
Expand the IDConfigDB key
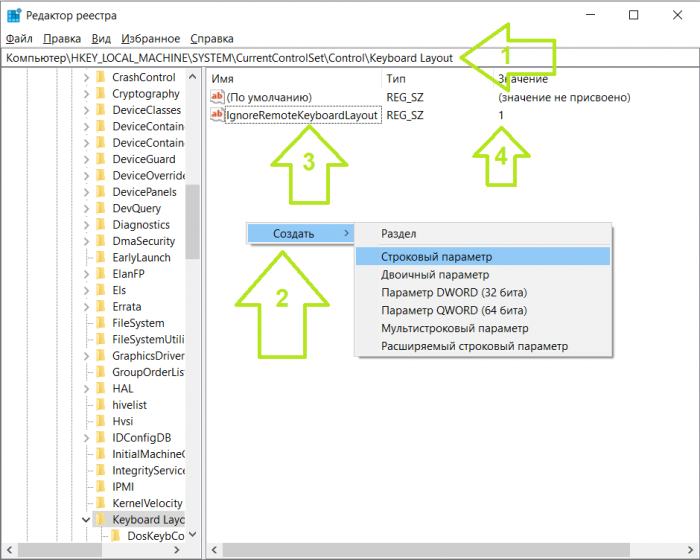click(x=86, y=438)
